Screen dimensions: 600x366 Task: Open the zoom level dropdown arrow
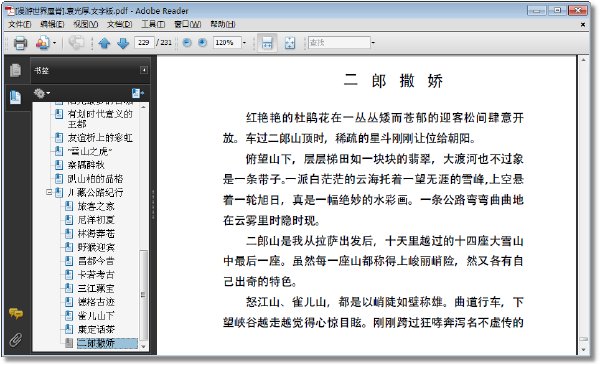[244, 43]
